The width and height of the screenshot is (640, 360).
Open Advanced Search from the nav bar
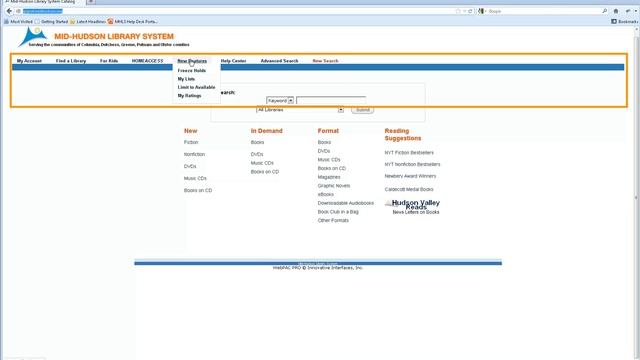tap(279, 61)
